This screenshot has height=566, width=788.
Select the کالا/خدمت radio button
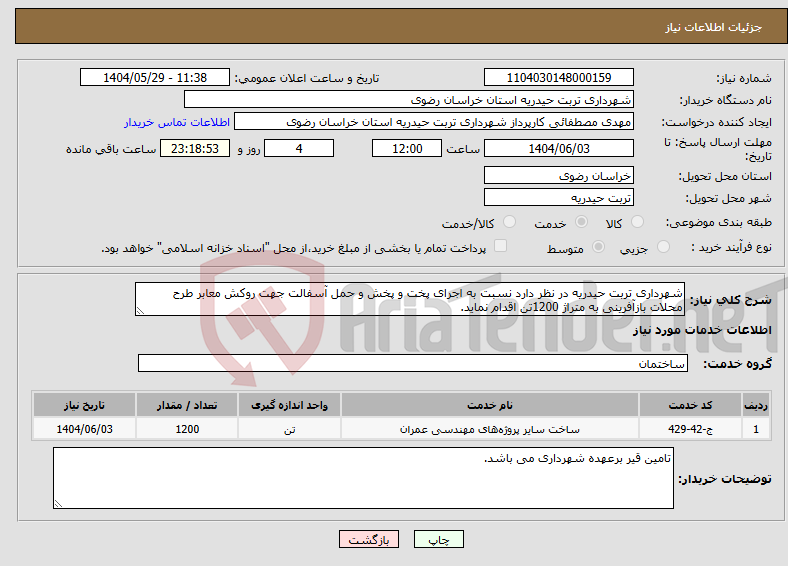click(509, 222)
